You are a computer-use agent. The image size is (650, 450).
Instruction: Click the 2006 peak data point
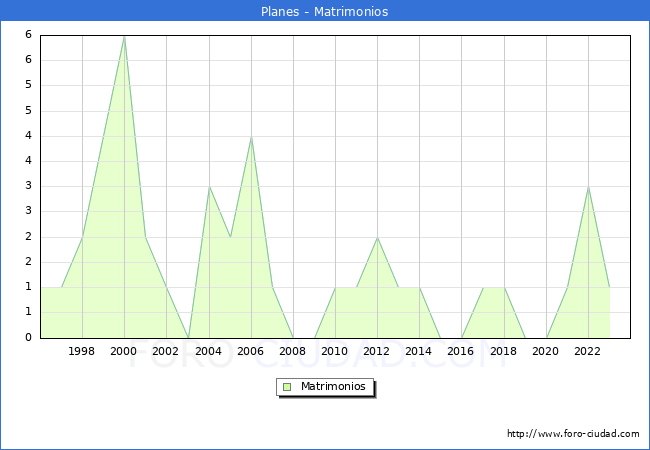point(251,137)
